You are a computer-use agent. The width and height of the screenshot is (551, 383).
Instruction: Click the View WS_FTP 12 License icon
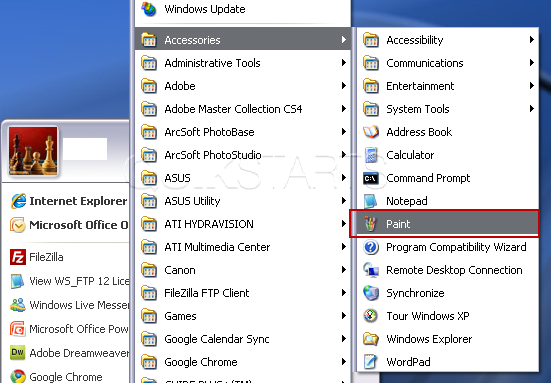point(18,281)
